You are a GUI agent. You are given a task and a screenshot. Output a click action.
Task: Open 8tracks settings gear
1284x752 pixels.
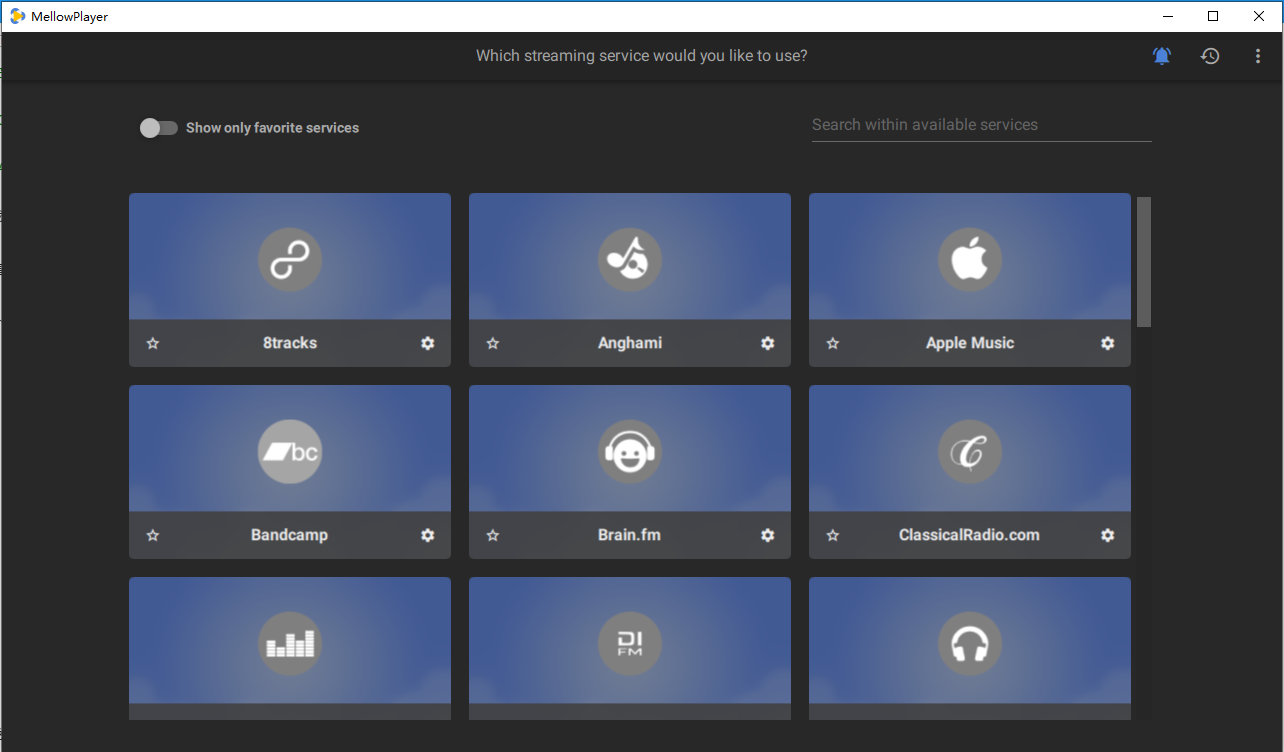point(428,343)
